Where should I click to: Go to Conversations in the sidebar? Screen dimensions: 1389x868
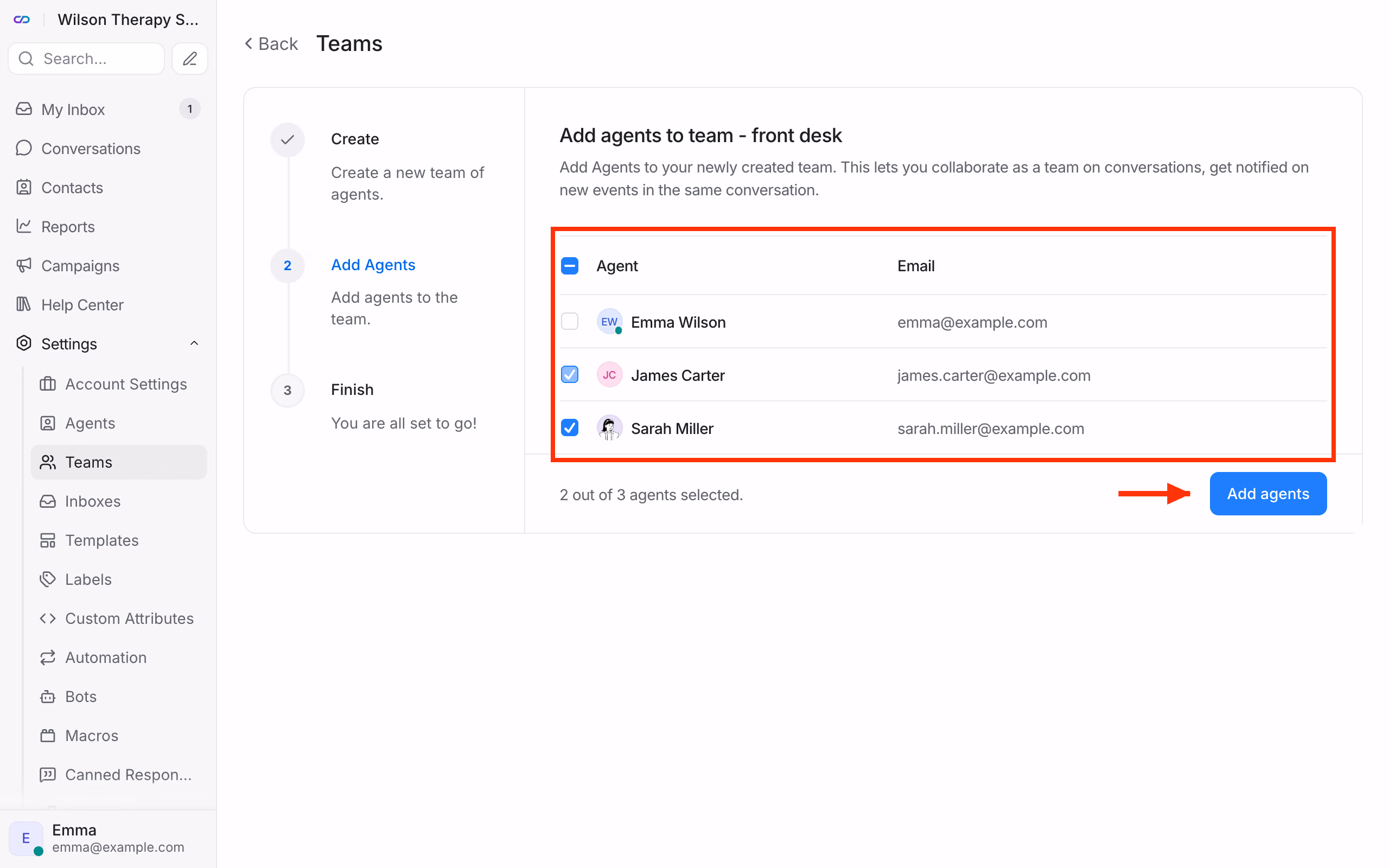108,148
